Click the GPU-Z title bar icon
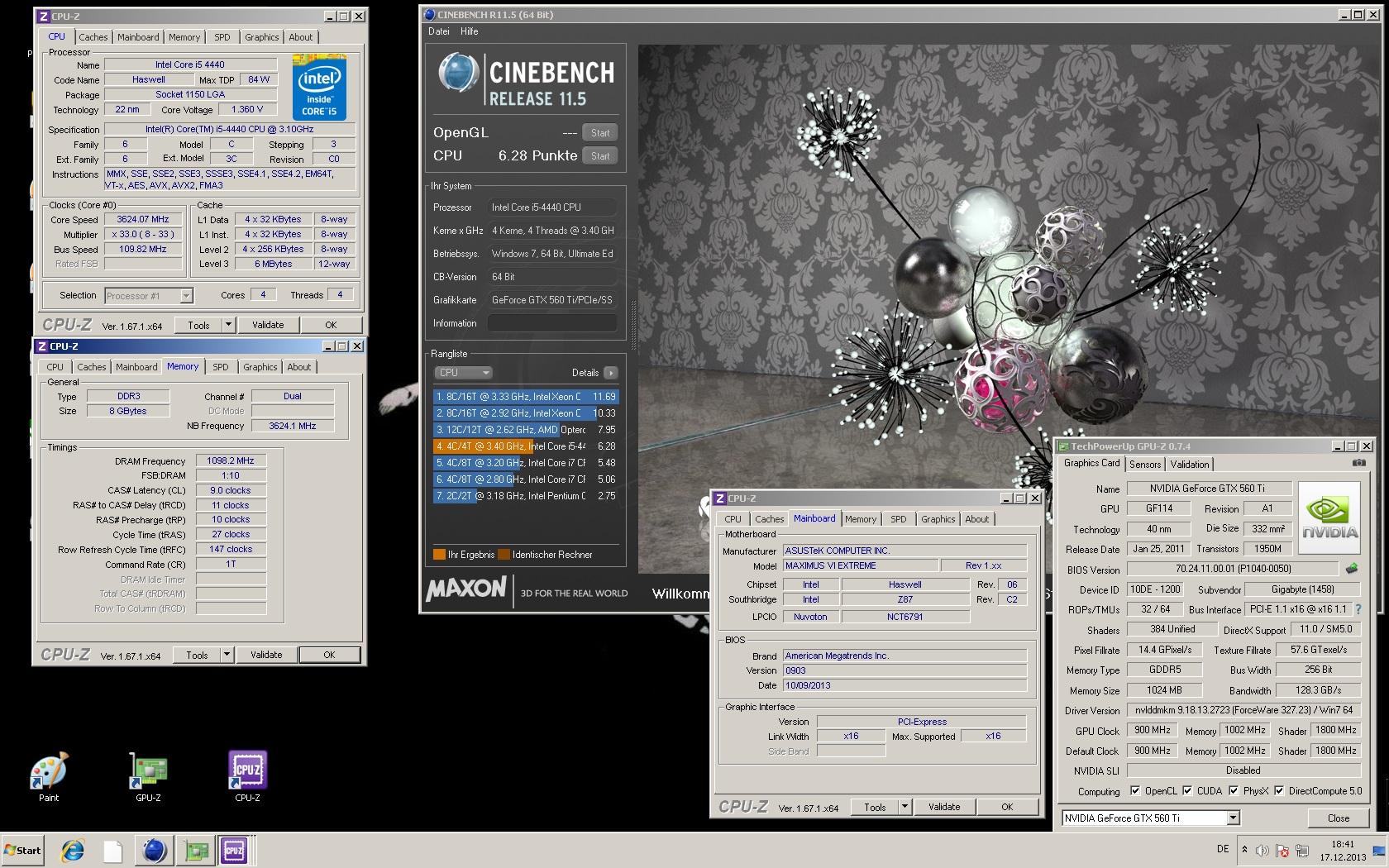This screenshot has width=1389, height=868. (1064, 446)
